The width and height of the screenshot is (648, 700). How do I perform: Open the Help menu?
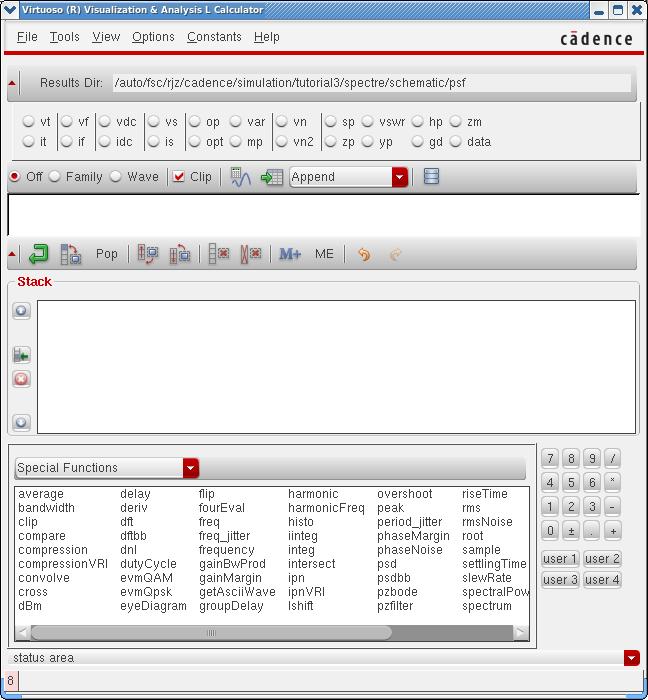tap(266, 37)
